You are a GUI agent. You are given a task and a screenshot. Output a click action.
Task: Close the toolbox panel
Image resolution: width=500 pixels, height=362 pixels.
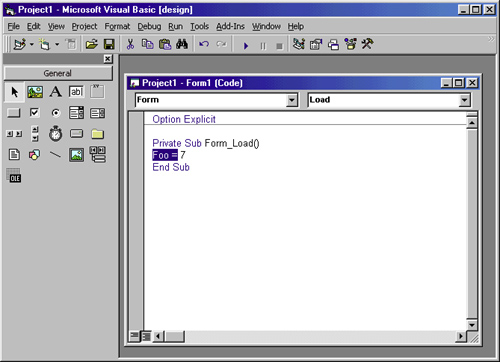coord(108,59)
